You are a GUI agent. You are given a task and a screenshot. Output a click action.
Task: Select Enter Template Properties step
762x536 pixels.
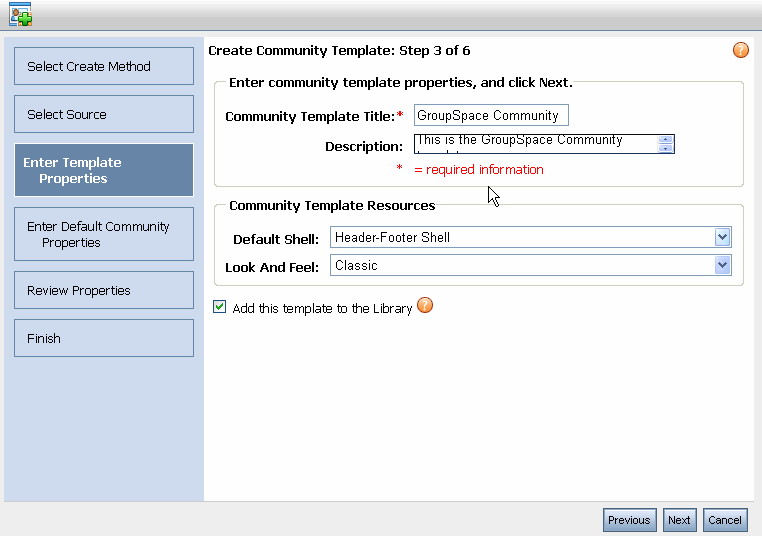pos(104,170)
